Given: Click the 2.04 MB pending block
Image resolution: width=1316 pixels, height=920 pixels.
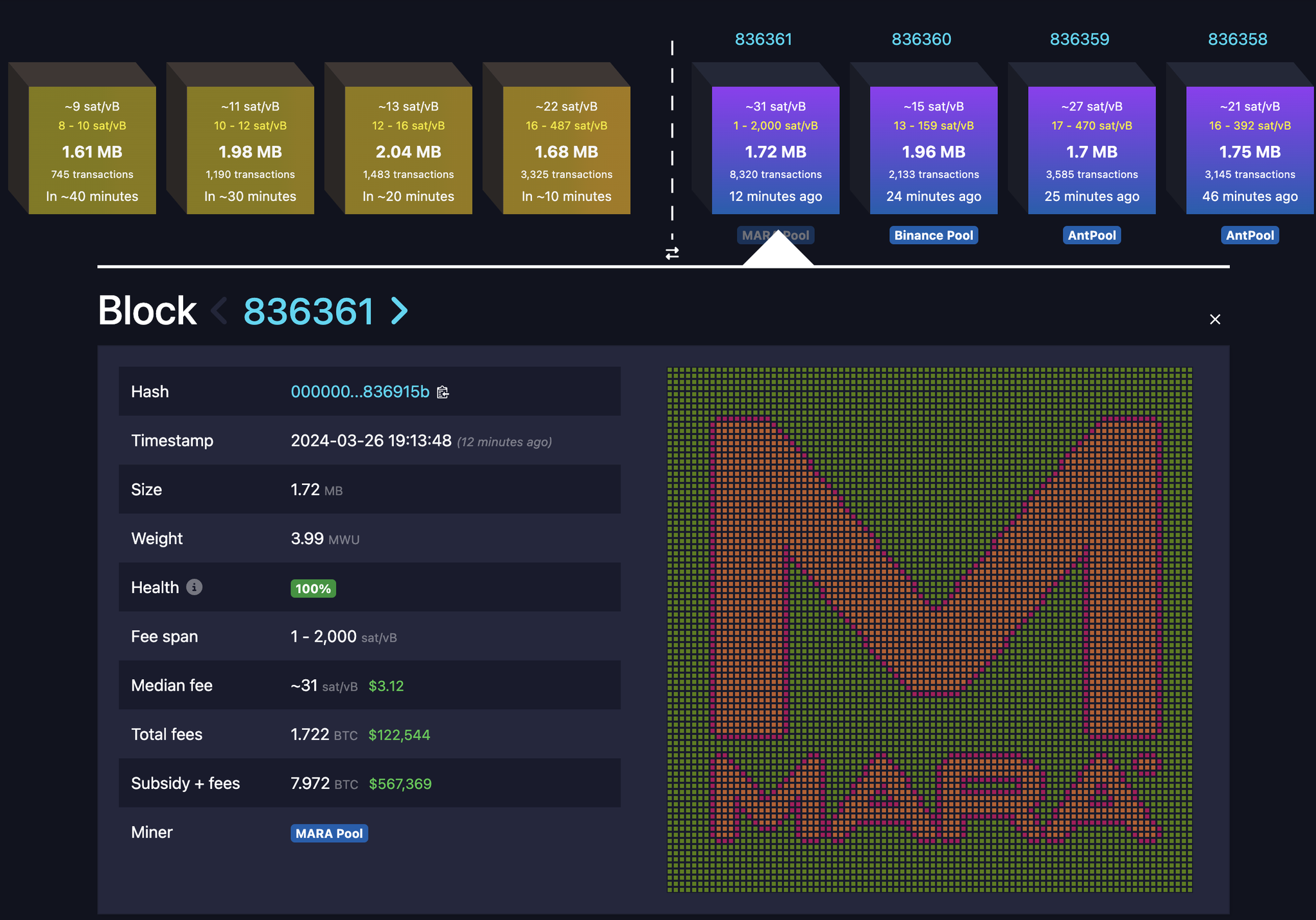Looking at the screenshot, I should coord(408,150).
